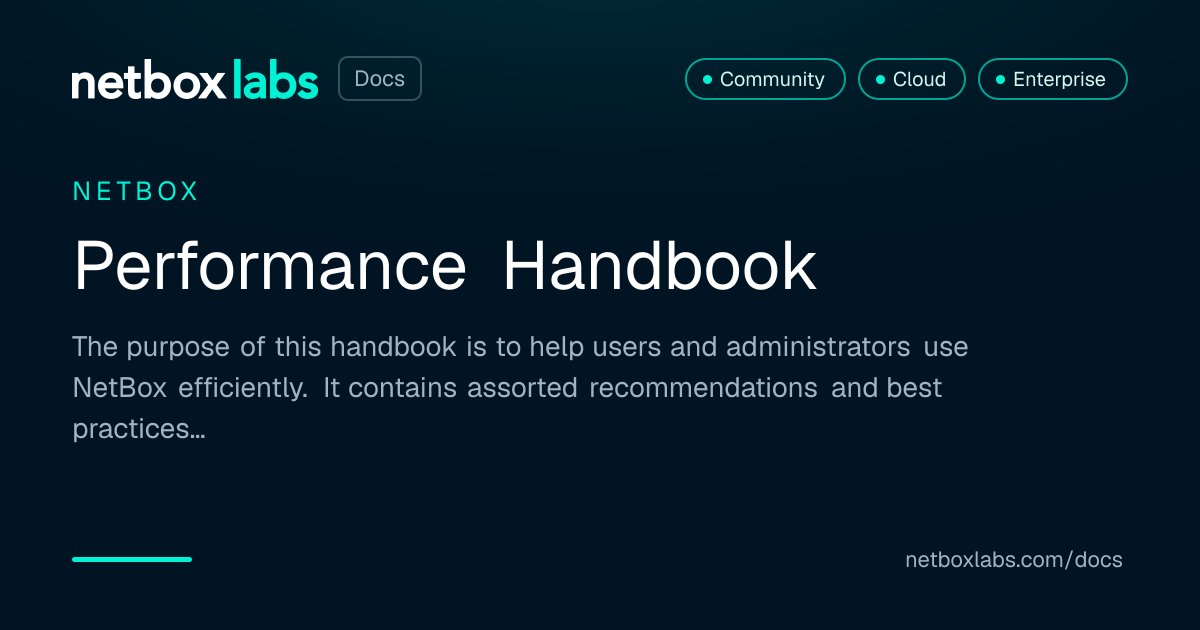This screenshot has height=630, width=1200.
Task: Select the Cloud pill
Action: point(911,79)
